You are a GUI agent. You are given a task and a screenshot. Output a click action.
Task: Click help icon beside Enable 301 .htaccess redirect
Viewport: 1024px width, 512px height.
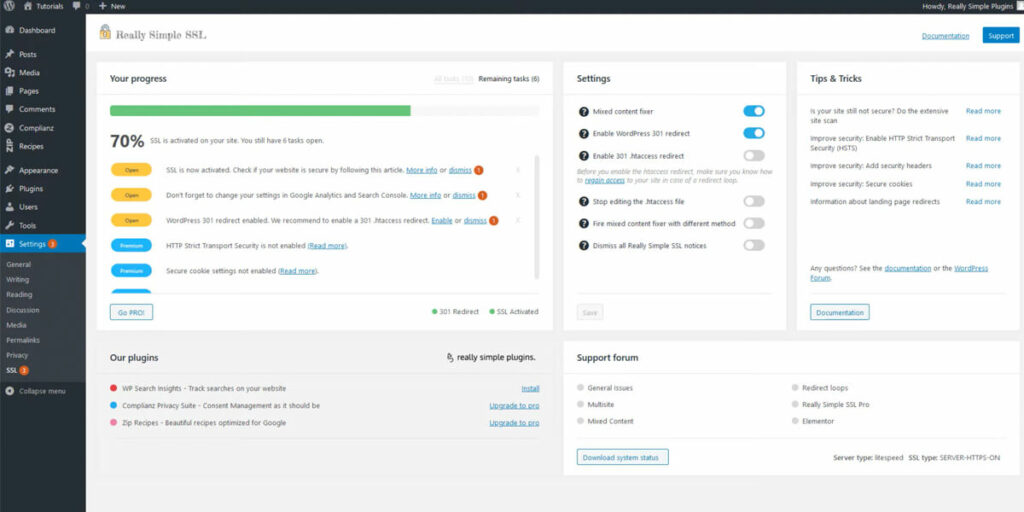pyautogui.click(x=584, y=156)
